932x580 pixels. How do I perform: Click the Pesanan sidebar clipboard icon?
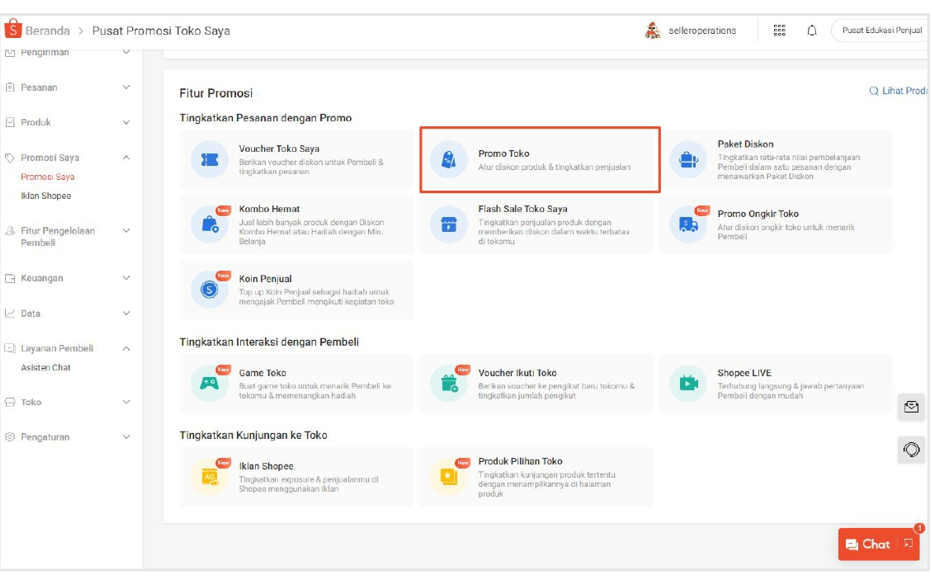[x=10, y=87]
